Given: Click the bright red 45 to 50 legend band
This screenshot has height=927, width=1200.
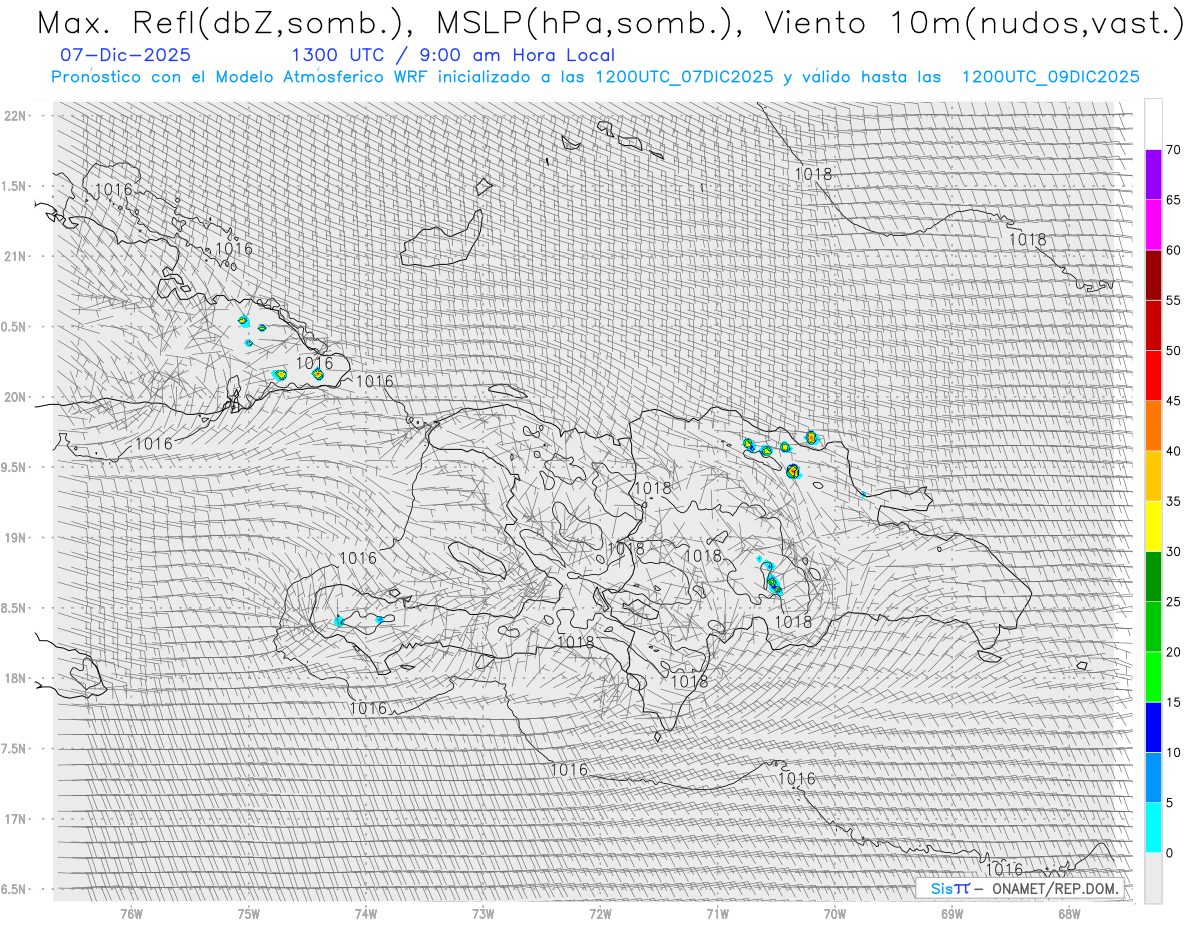Looking at the screenshot, I should [x=1153, y=376].
